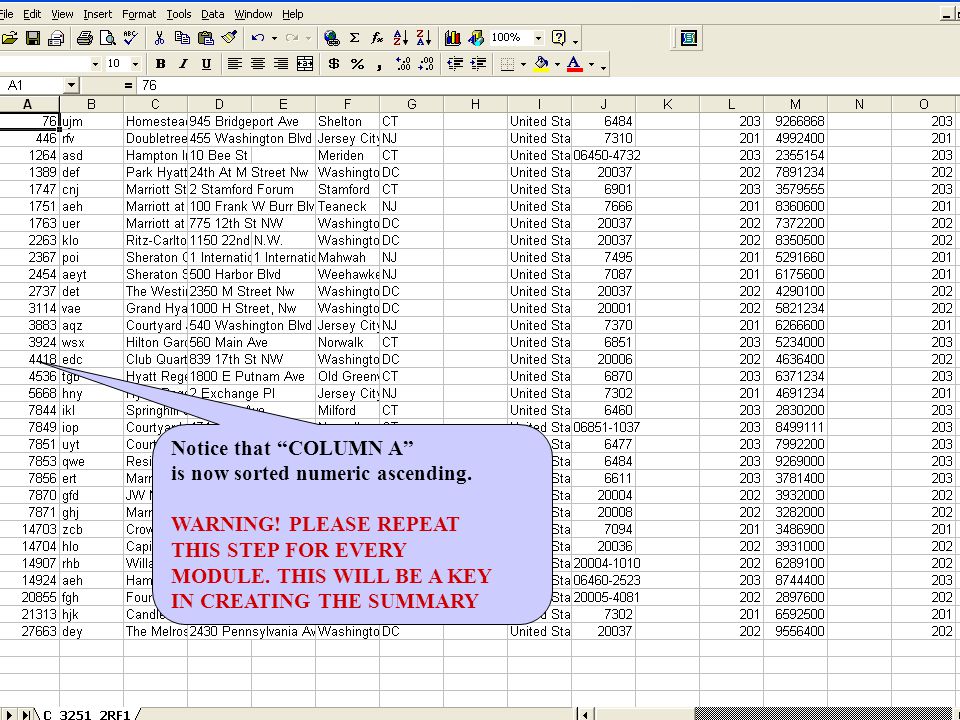Open More Buttons on the Standard toolbar

[x=576, y=42]
